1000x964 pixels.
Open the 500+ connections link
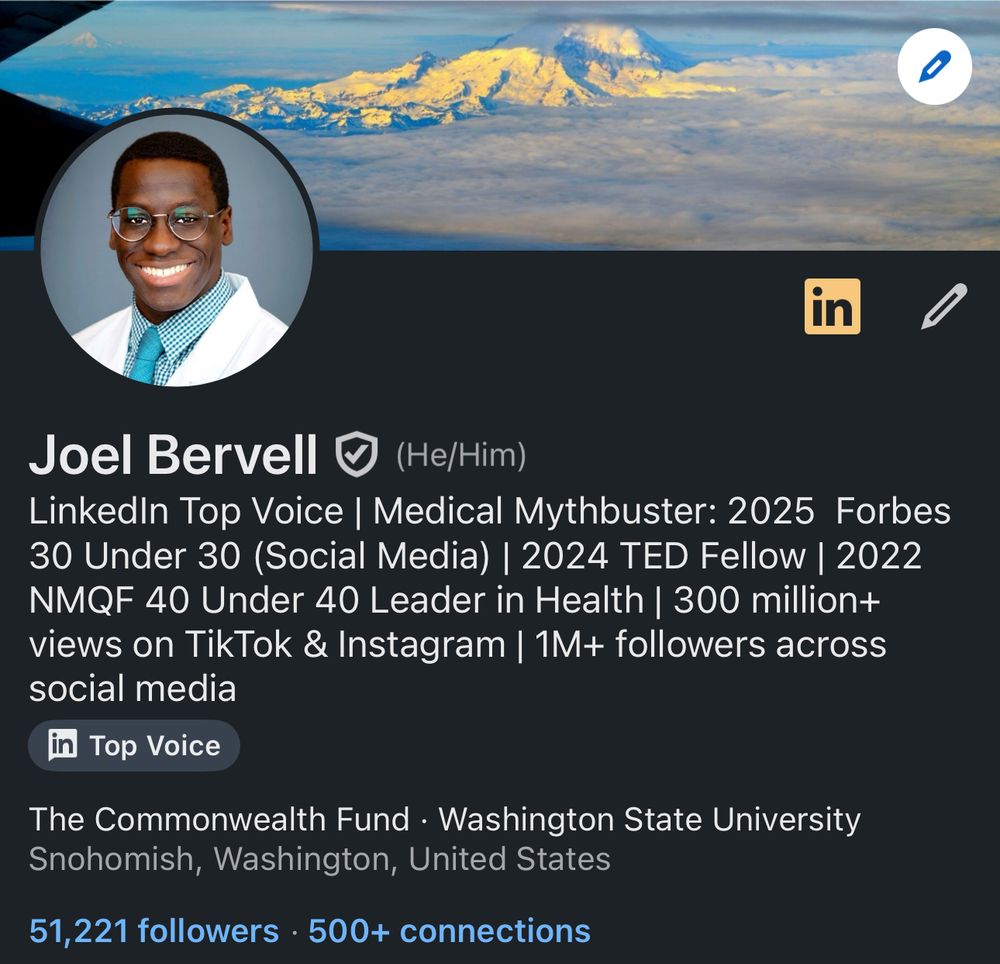tap(450, 931)
